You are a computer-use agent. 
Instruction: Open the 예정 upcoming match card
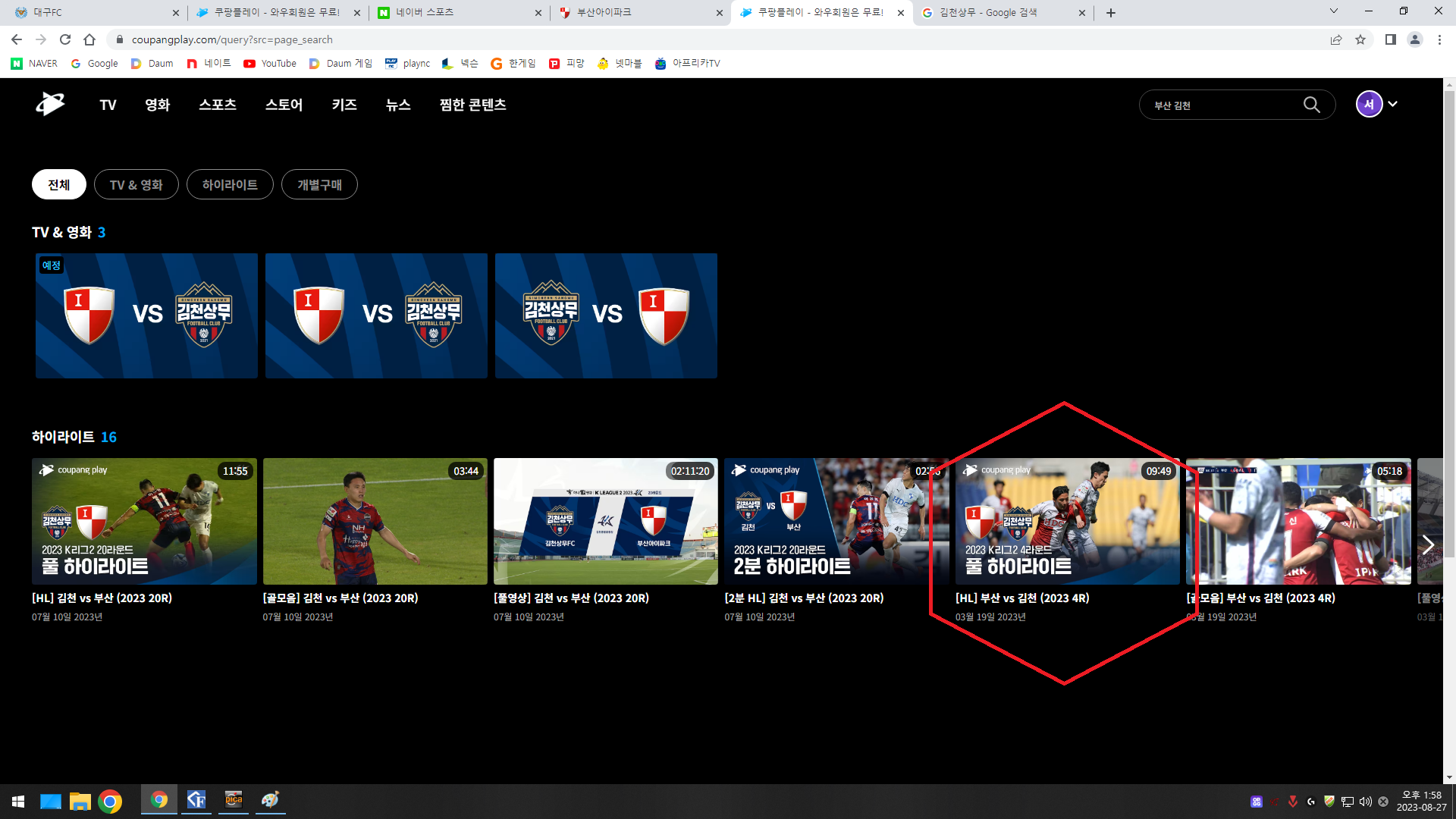[146, 315]
